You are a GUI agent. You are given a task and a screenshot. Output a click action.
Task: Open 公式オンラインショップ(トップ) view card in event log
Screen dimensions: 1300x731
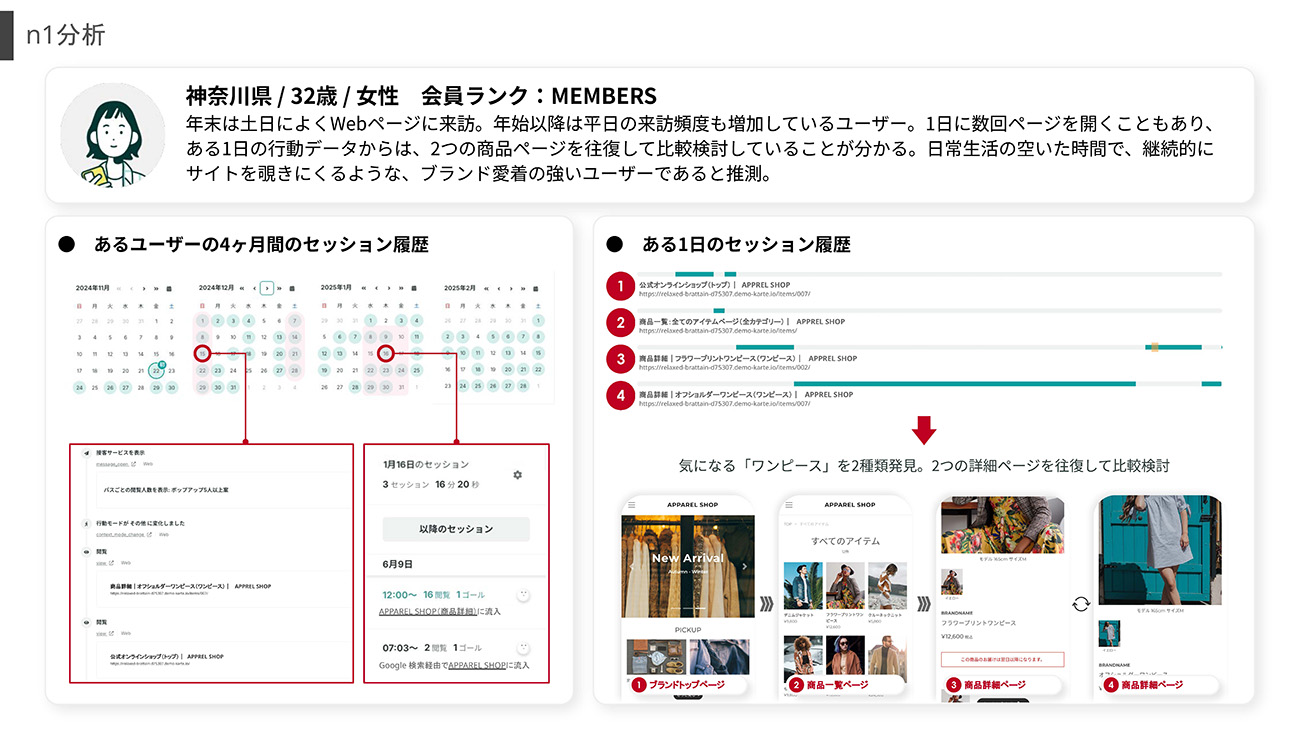pos(224,660)
